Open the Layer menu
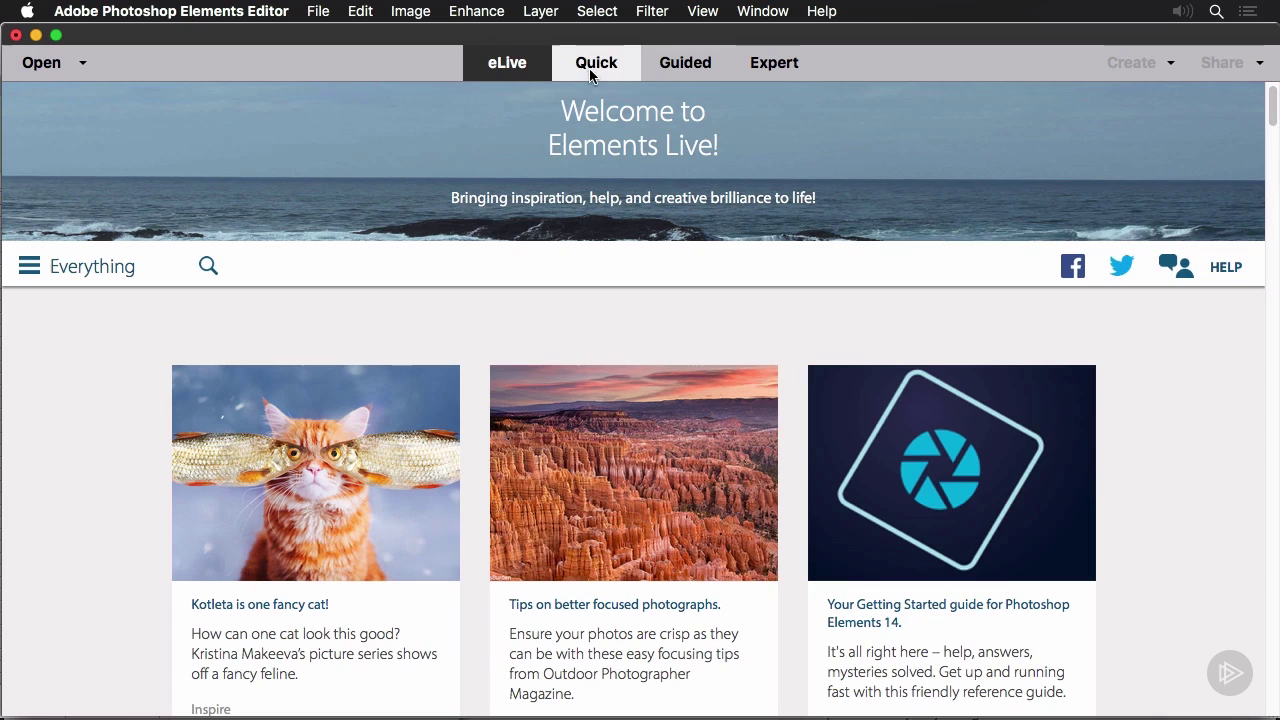This screenshot has height=720, width=1280. [540, 11]
